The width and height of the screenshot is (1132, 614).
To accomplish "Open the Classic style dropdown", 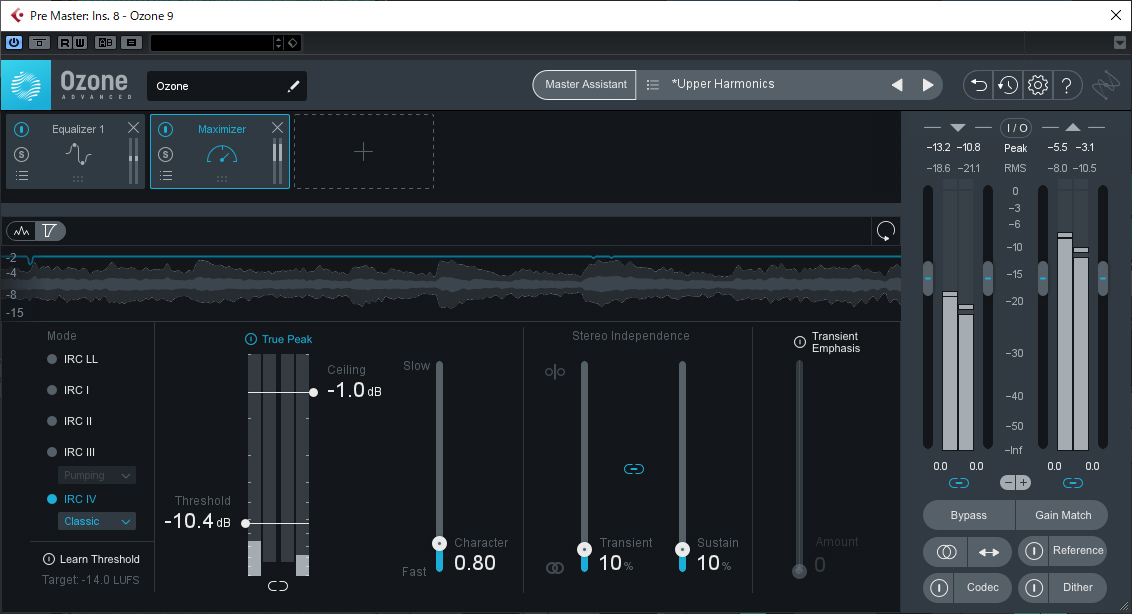I will click(97, 522).
